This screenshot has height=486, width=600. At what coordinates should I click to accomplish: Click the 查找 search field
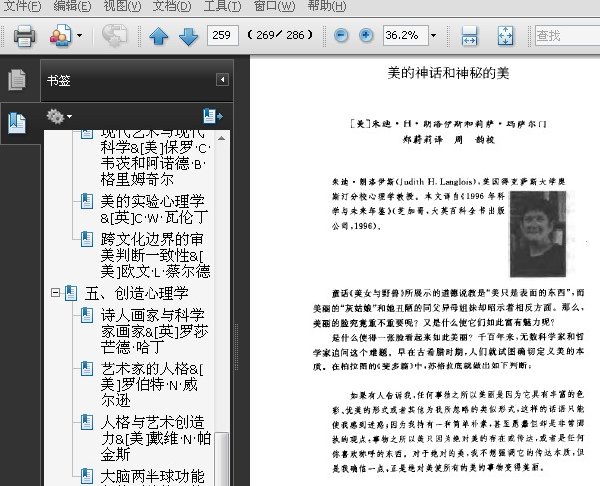click(x=567, y=36)
